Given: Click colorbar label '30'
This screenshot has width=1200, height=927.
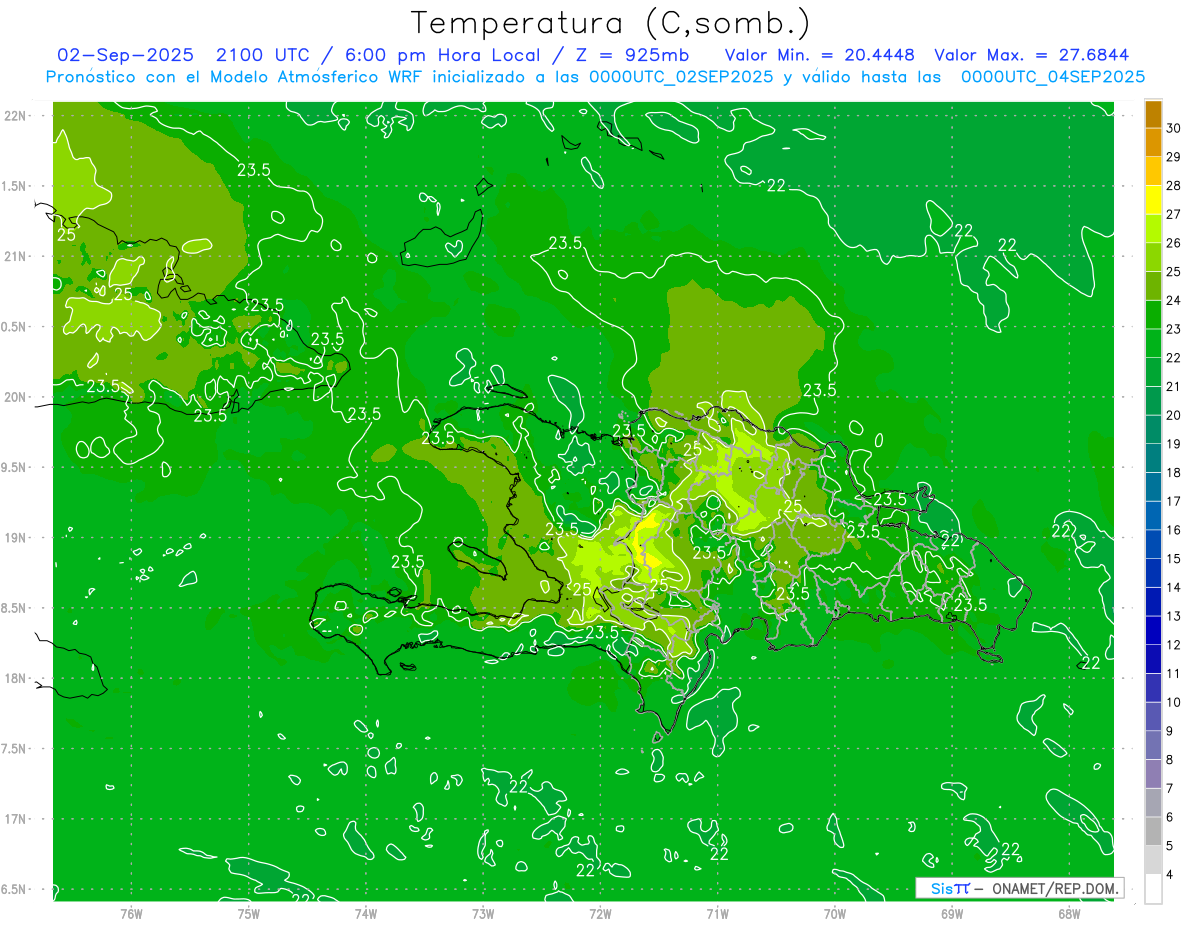Looking at the screenshot, I should (x=1173, y=128).
